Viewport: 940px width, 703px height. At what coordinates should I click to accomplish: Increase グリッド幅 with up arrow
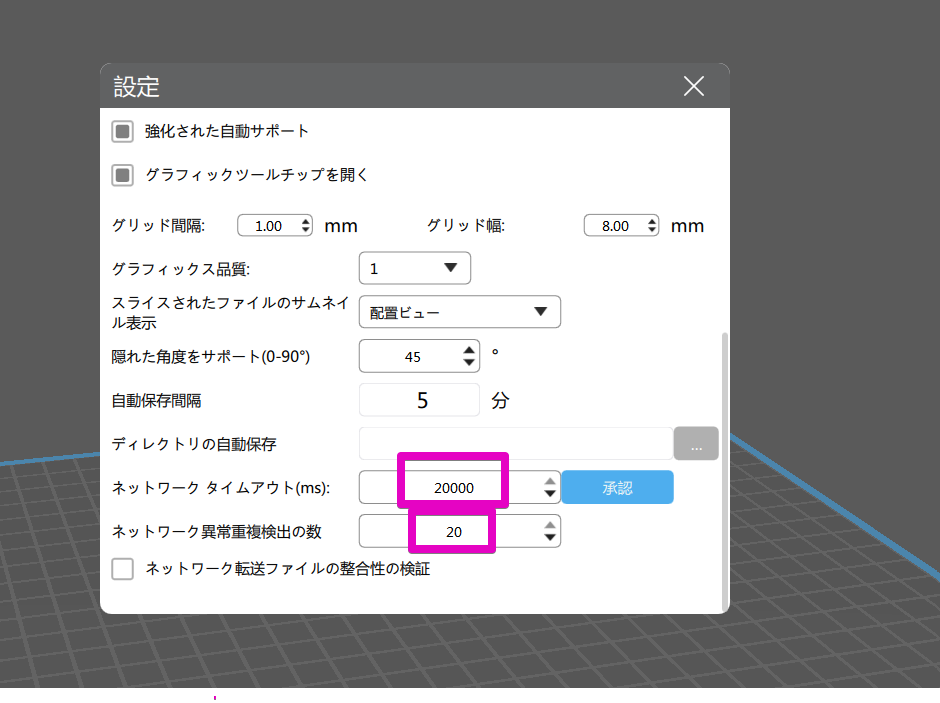[x=652, y=221]
